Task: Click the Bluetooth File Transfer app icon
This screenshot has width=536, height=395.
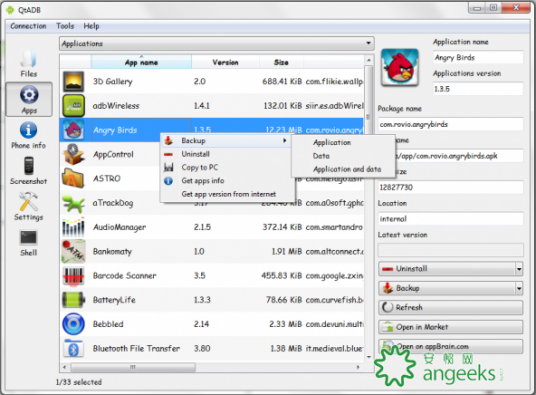Action: 73,349
